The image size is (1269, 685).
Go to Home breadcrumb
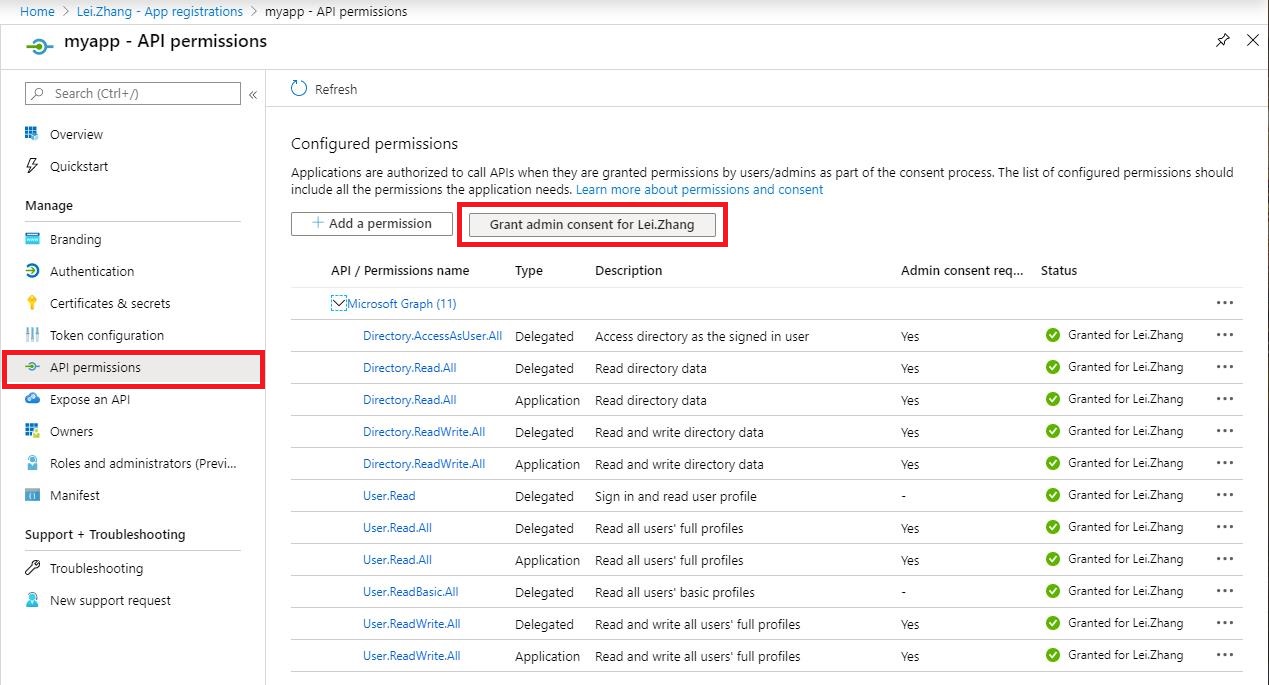point(37,11)
